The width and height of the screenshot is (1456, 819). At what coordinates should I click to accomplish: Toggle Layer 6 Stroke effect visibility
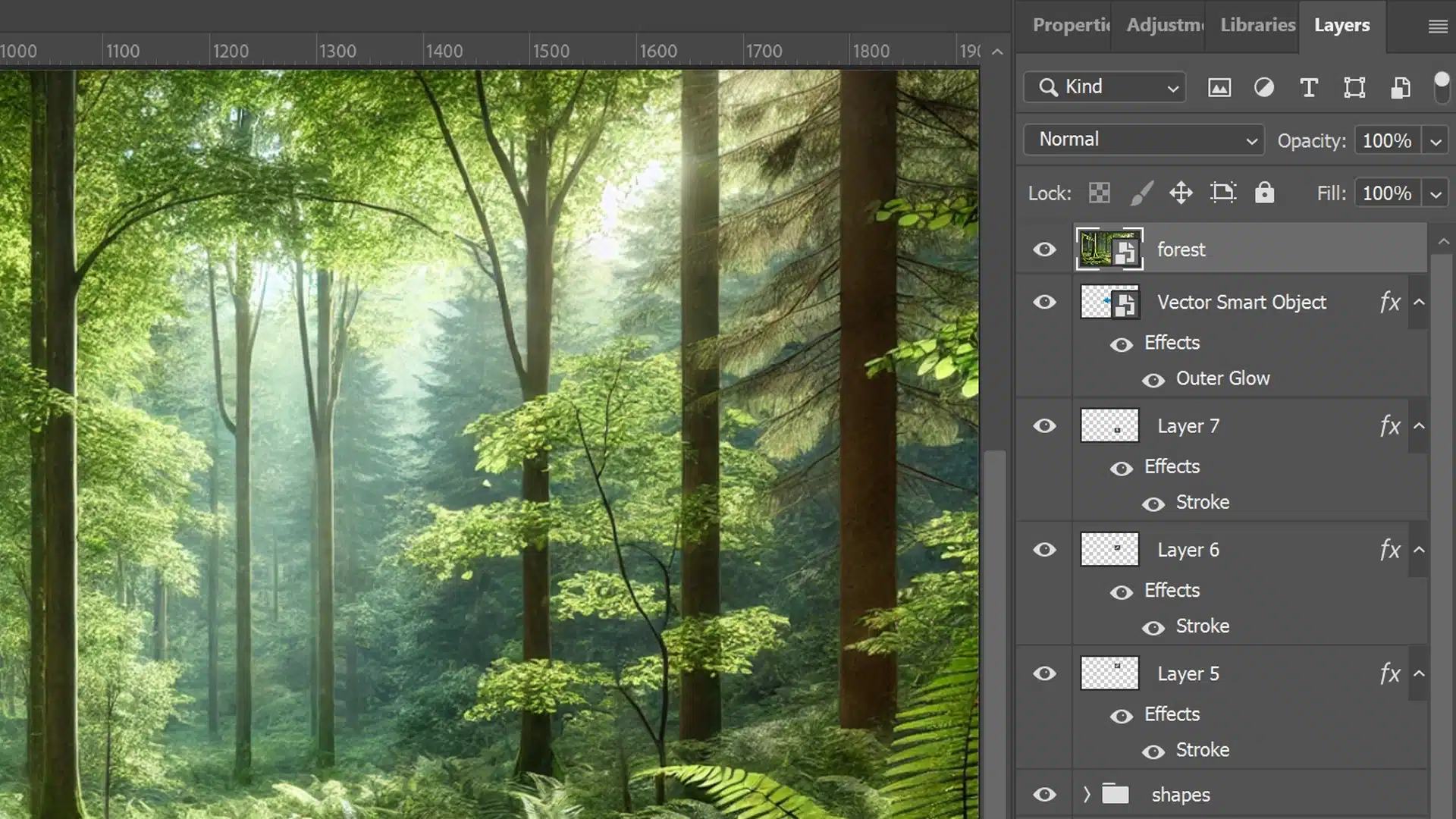[x=1153, y=628]
